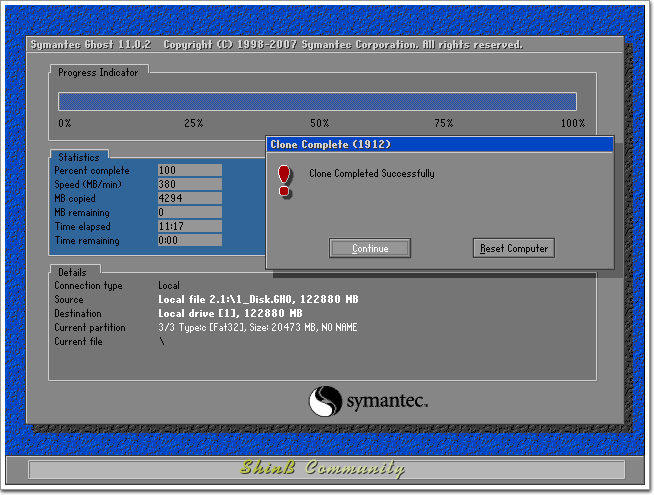Click the MB remaining value 0
Viewport: 654px width, 495px height.
point(190,212)
